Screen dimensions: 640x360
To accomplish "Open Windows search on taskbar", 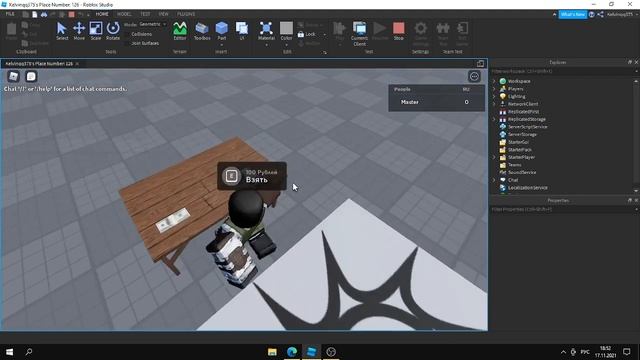I will pos(29,351).
